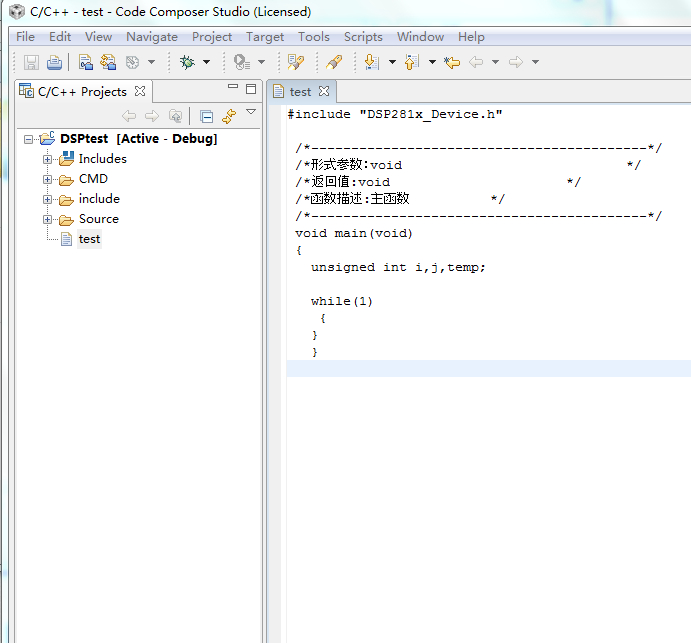Screen dimensions: 691x643
Task: Open the build-configuration dropdown arrow
Action: [151, 62]
